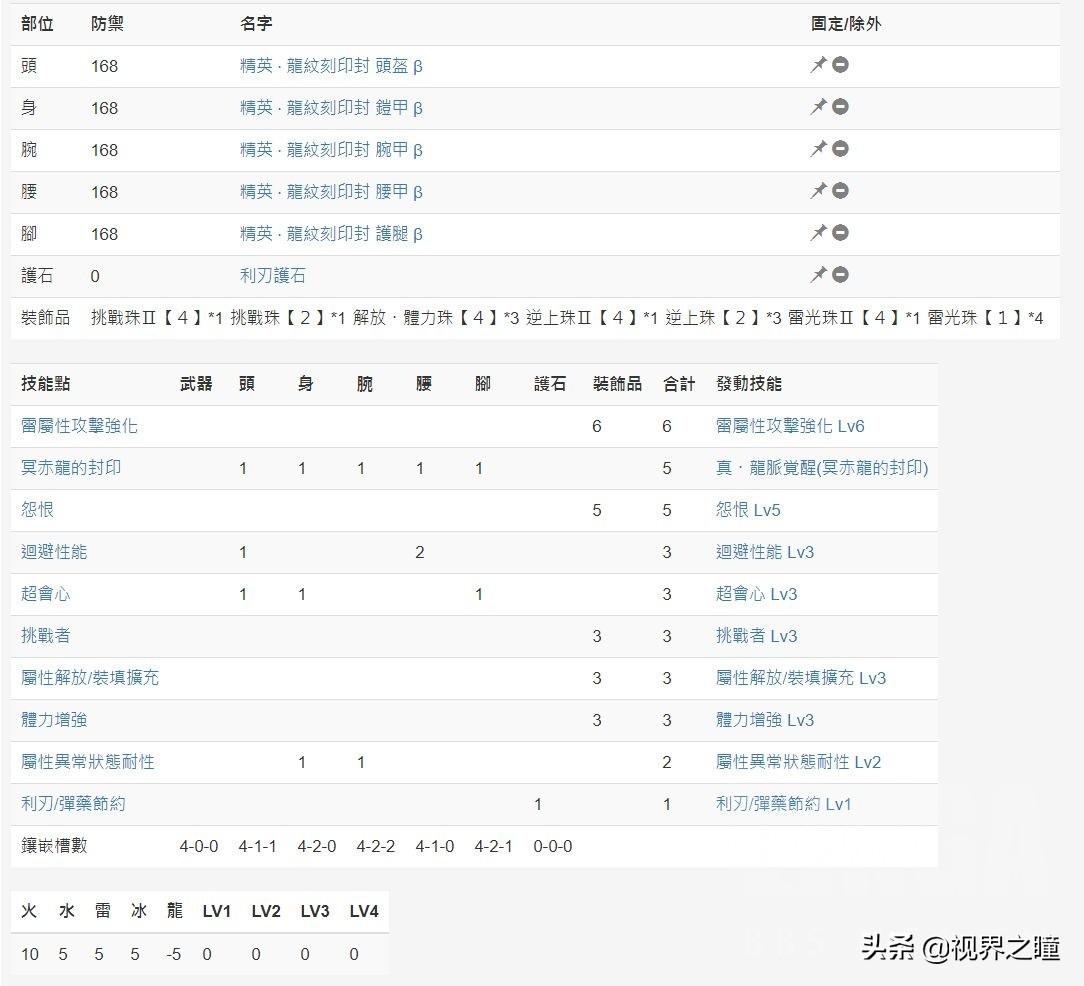Exclude the arm armor 腕甲 β piece
Image resolution: width=1084 pixels, height=986 pixels.
pos(841,149)
